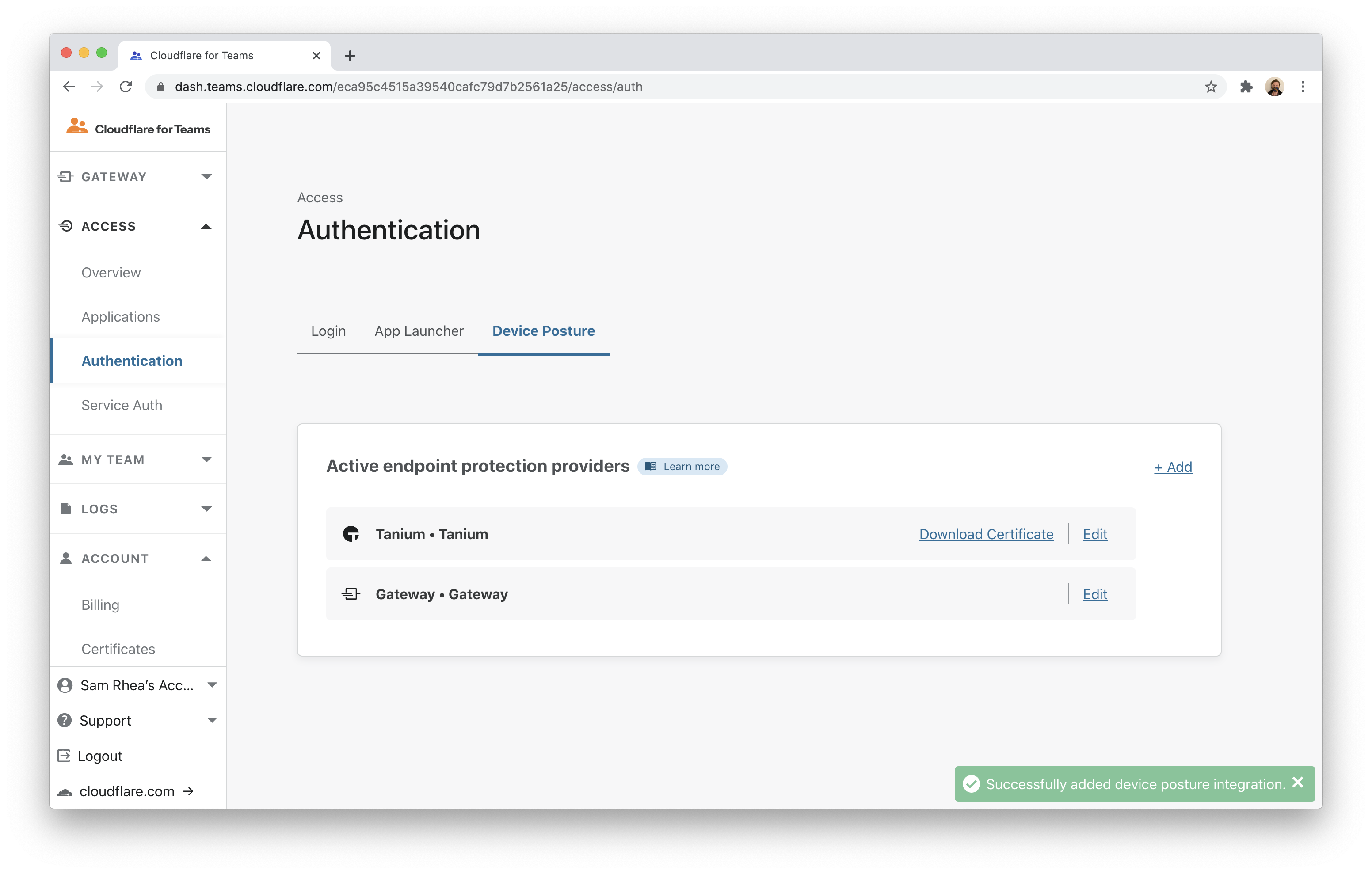Open the browser extensions puzzle icon
The height and width of the screenshot is (874, 1372).
pyautogui.click(x=1246, y=87)
